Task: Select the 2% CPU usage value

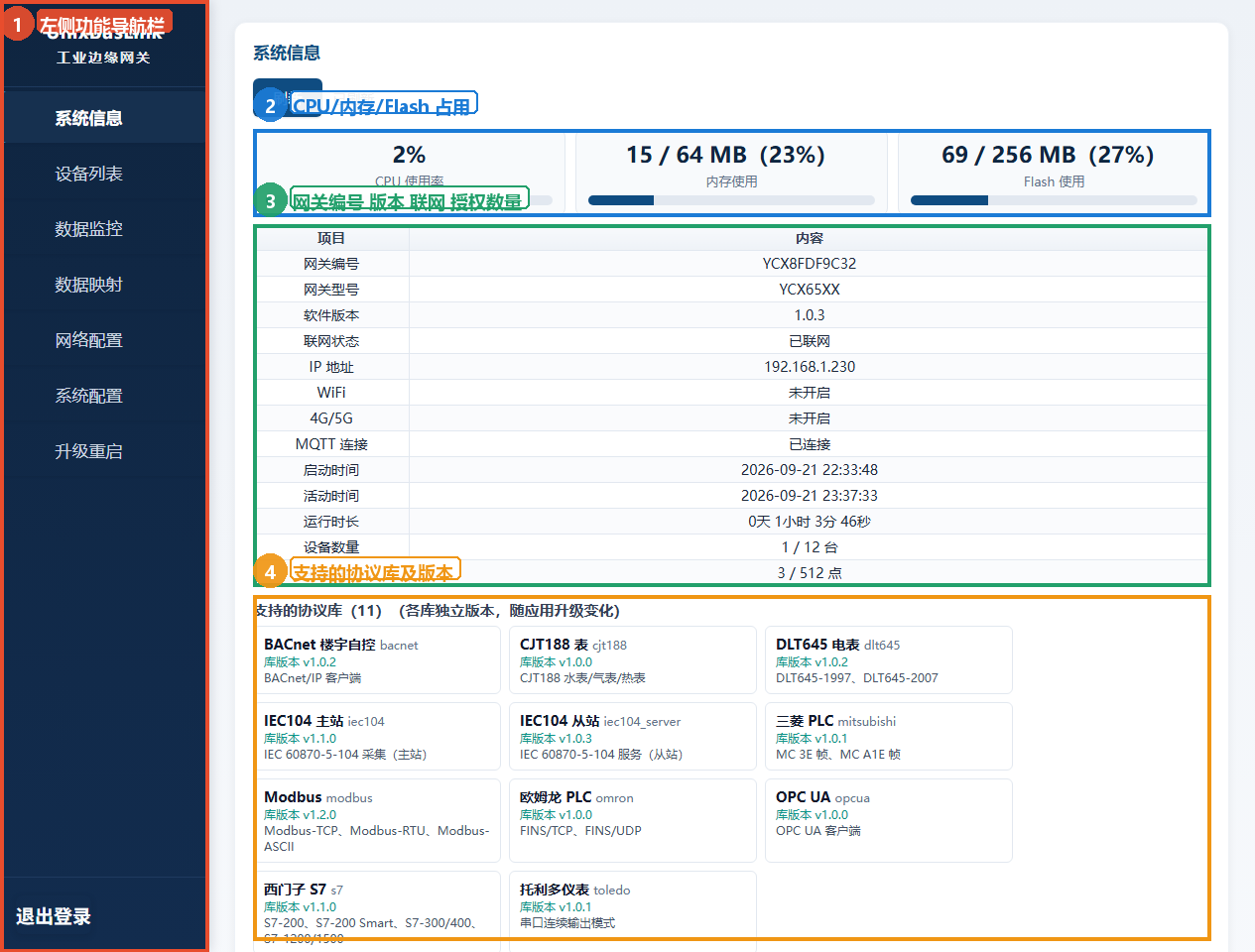Action: tap(409, 155)
